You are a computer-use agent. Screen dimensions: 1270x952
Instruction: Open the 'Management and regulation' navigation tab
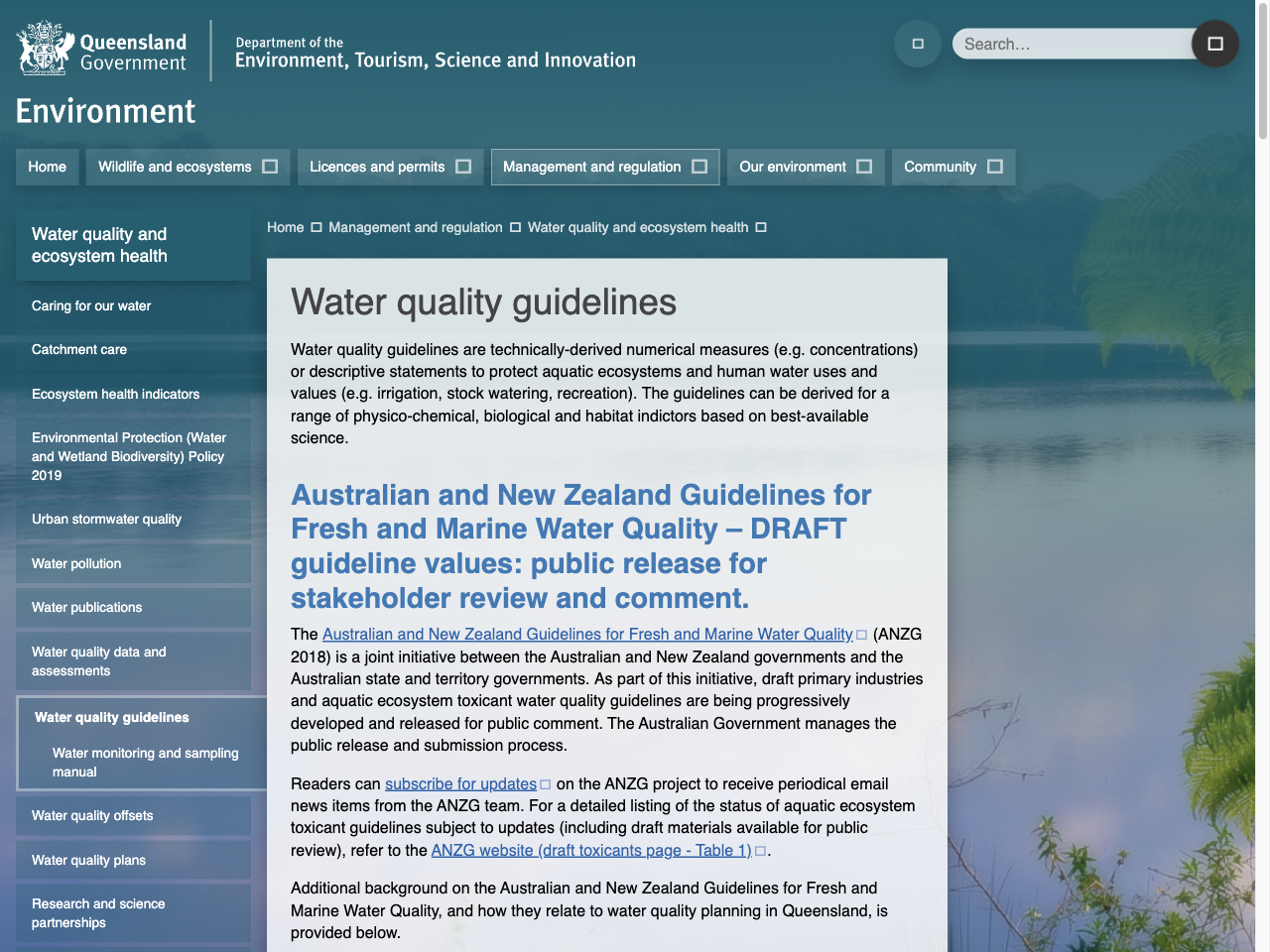coord(605,167)
